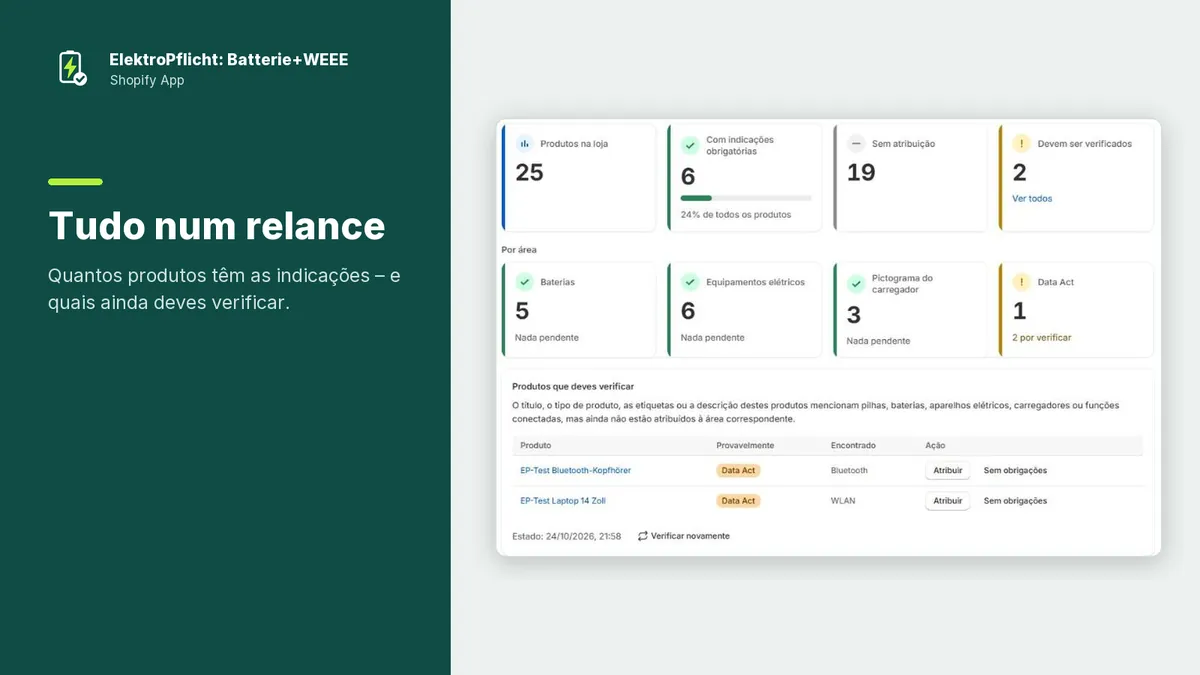Click the Data Act badge in Laptop row
The image size is (1200, 675).
click(738, 500)
